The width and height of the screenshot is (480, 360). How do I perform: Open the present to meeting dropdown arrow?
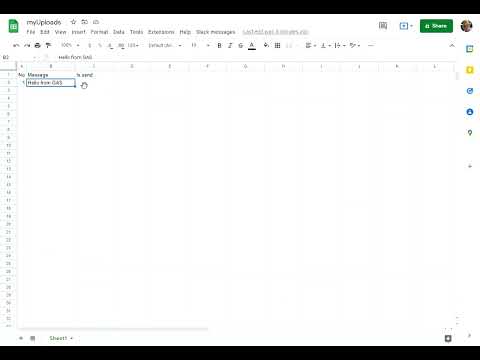click(x=411, y=26)
